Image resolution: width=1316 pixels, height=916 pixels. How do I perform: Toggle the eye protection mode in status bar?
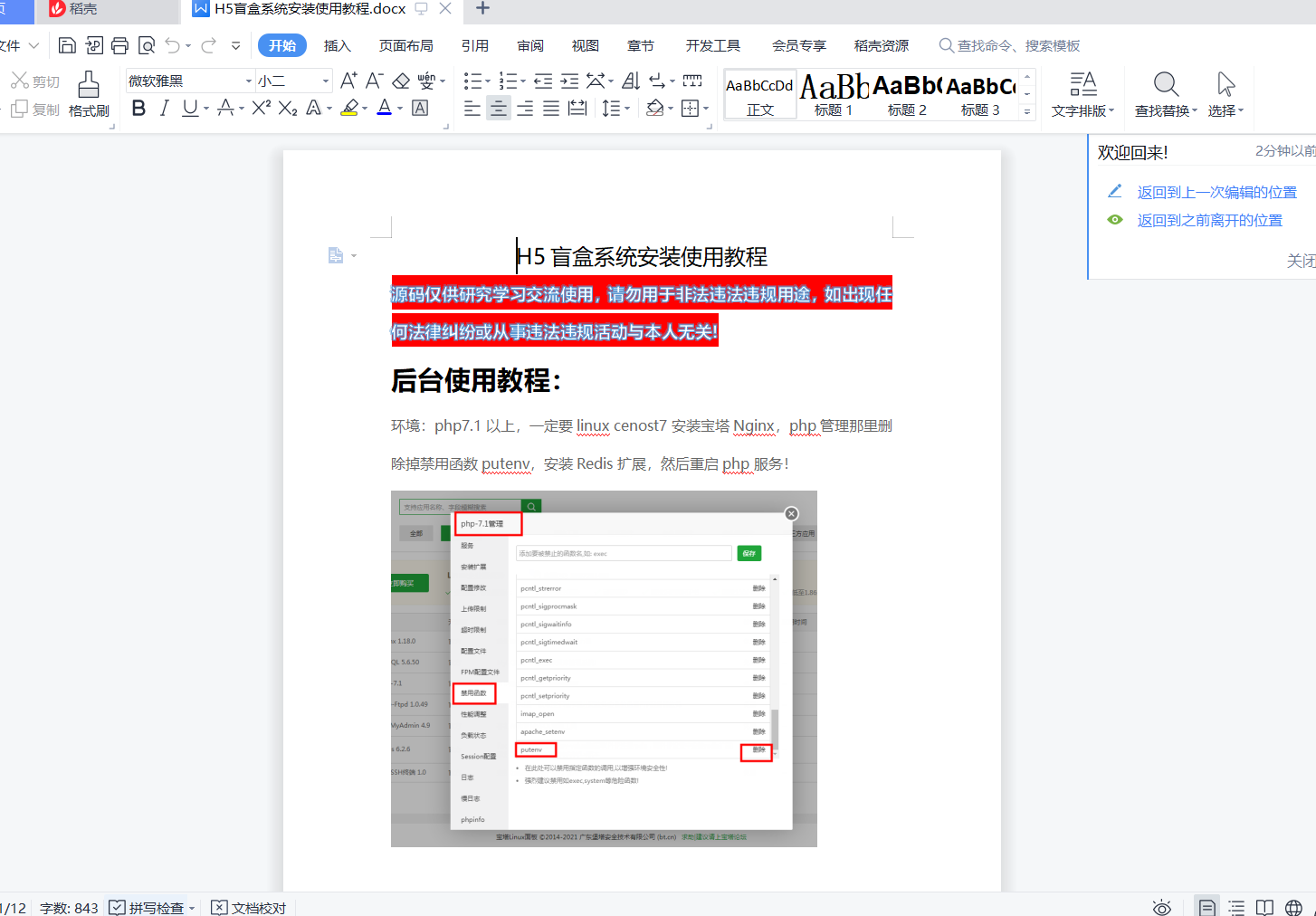(1162, 907)
